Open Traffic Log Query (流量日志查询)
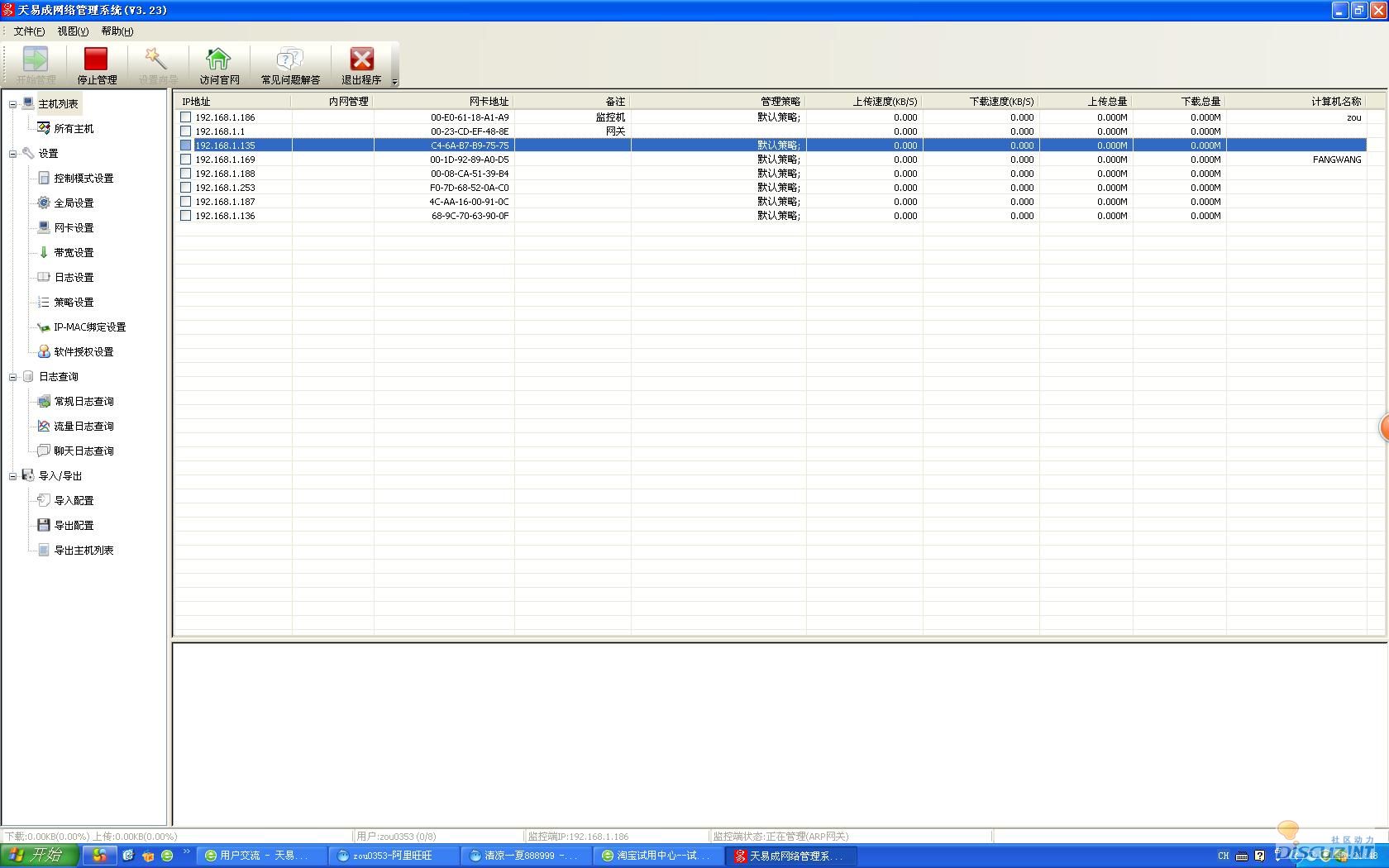Screen dimensions: 1389x868 pos(84,427)
